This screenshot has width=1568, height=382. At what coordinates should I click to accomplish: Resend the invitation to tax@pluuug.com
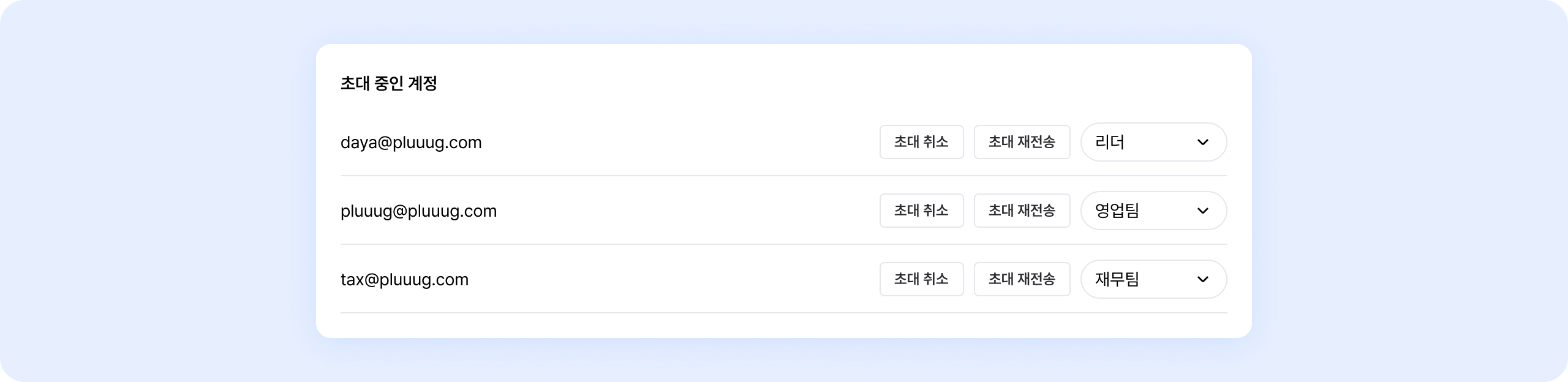[x=1022, y=279]
